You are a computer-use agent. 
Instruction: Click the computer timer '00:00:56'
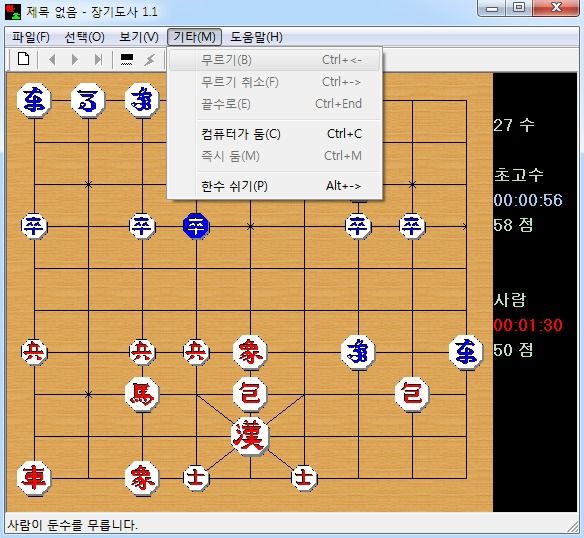[x=528, y=200]
